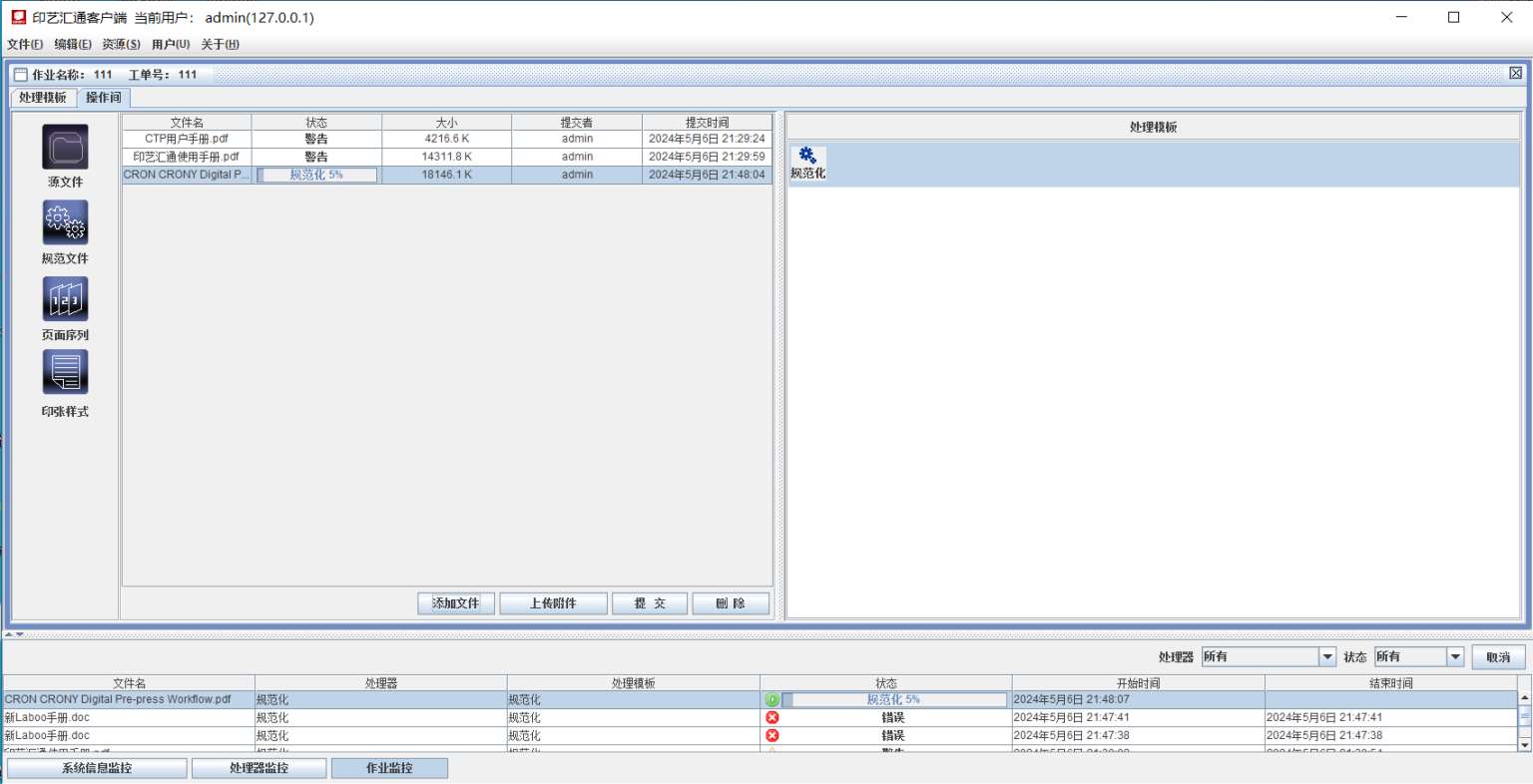Click the 2024年5月6日 21:29:24 submit time
The height and width of the screenshot is (784, 1533).
(x=707, y=140)
